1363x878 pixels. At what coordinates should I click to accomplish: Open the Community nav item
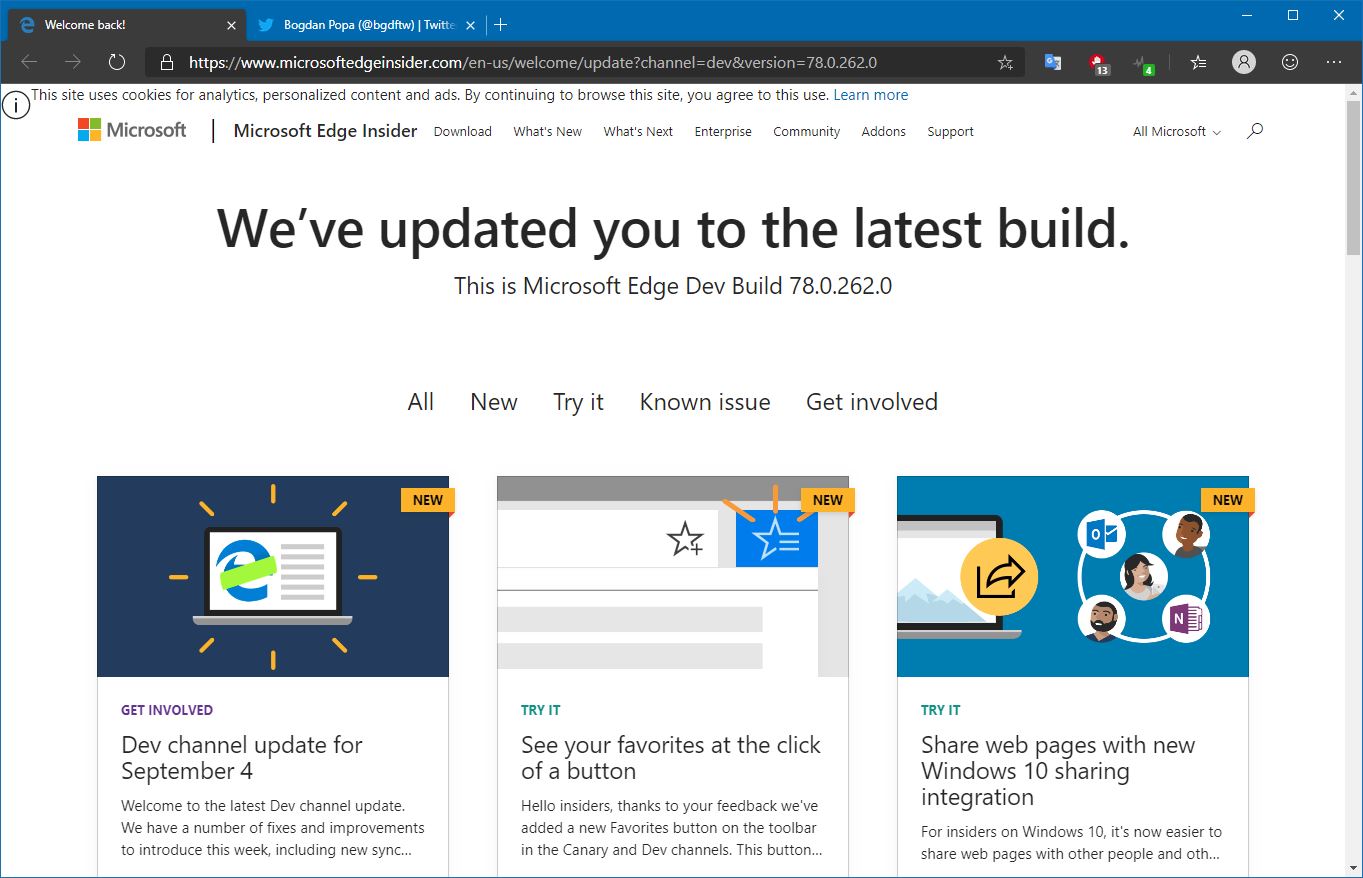coord(806,131)
